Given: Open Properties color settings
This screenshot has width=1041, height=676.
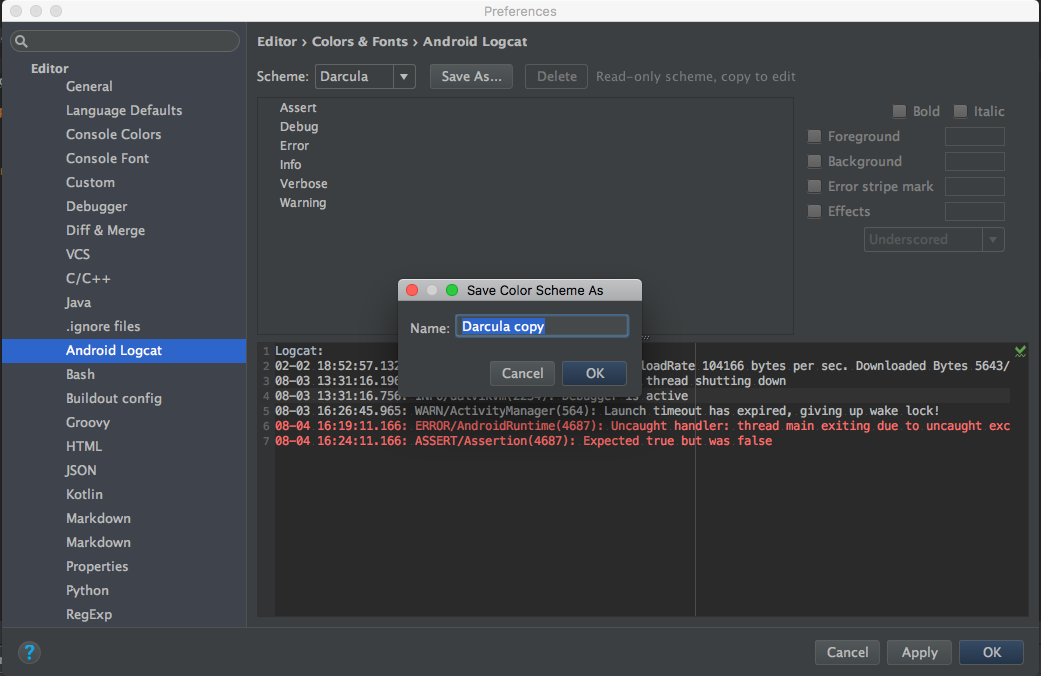Looking at the screenshot, I should [97, 566].
